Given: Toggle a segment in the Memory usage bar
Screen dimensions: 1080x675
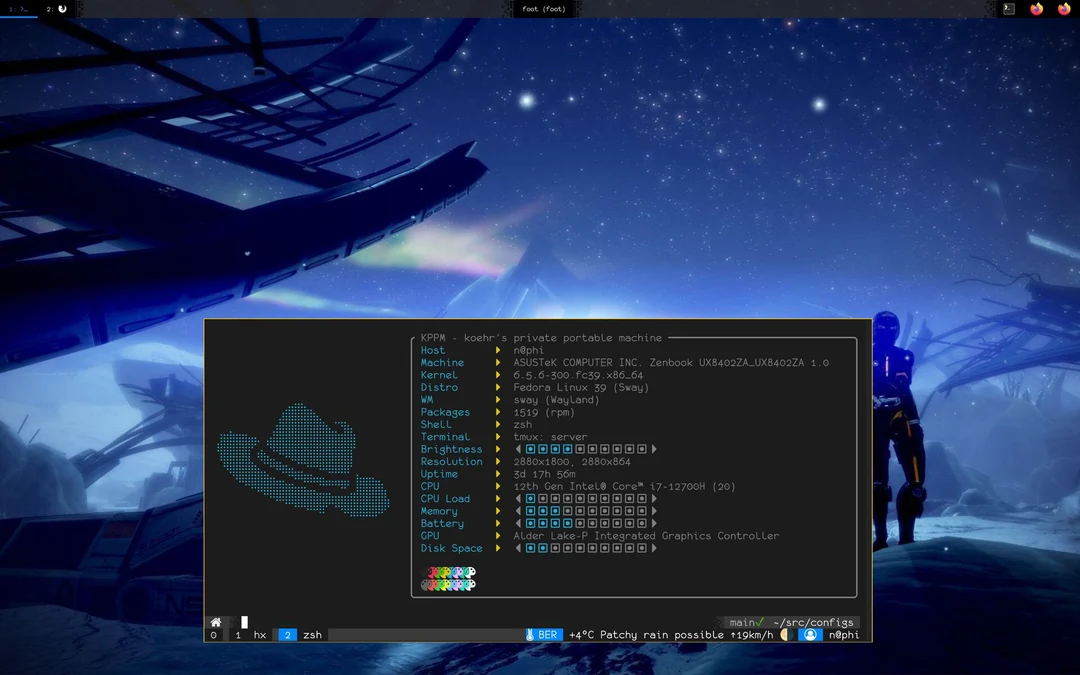Looking at the screenshot, I should (x=530, y=511).
